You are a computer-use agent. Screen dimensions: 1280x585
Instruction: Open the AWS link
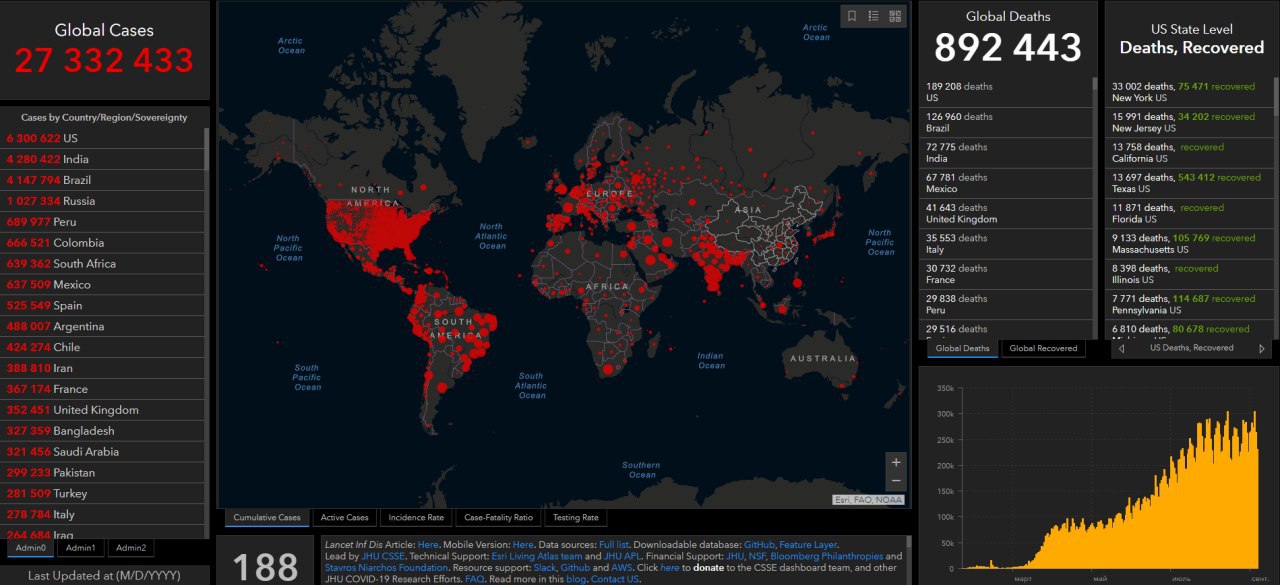pos(621,567)
